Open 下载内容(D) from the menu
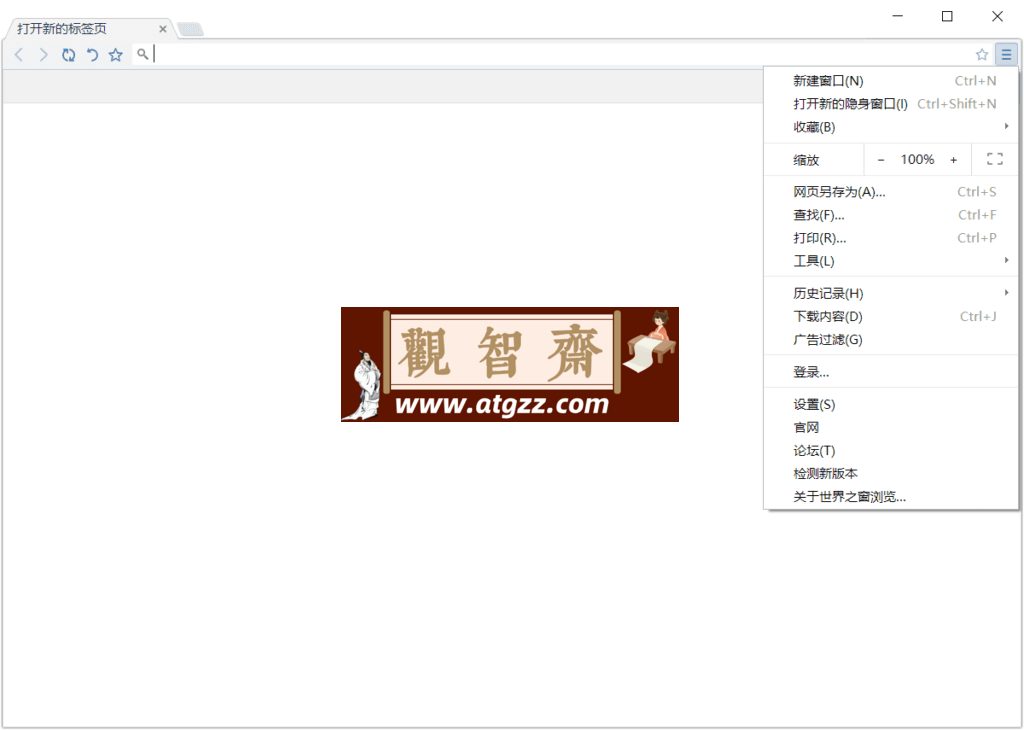The height and width of the screenshot is (730, 1024). pyautogui.click(x=891, y=317)
